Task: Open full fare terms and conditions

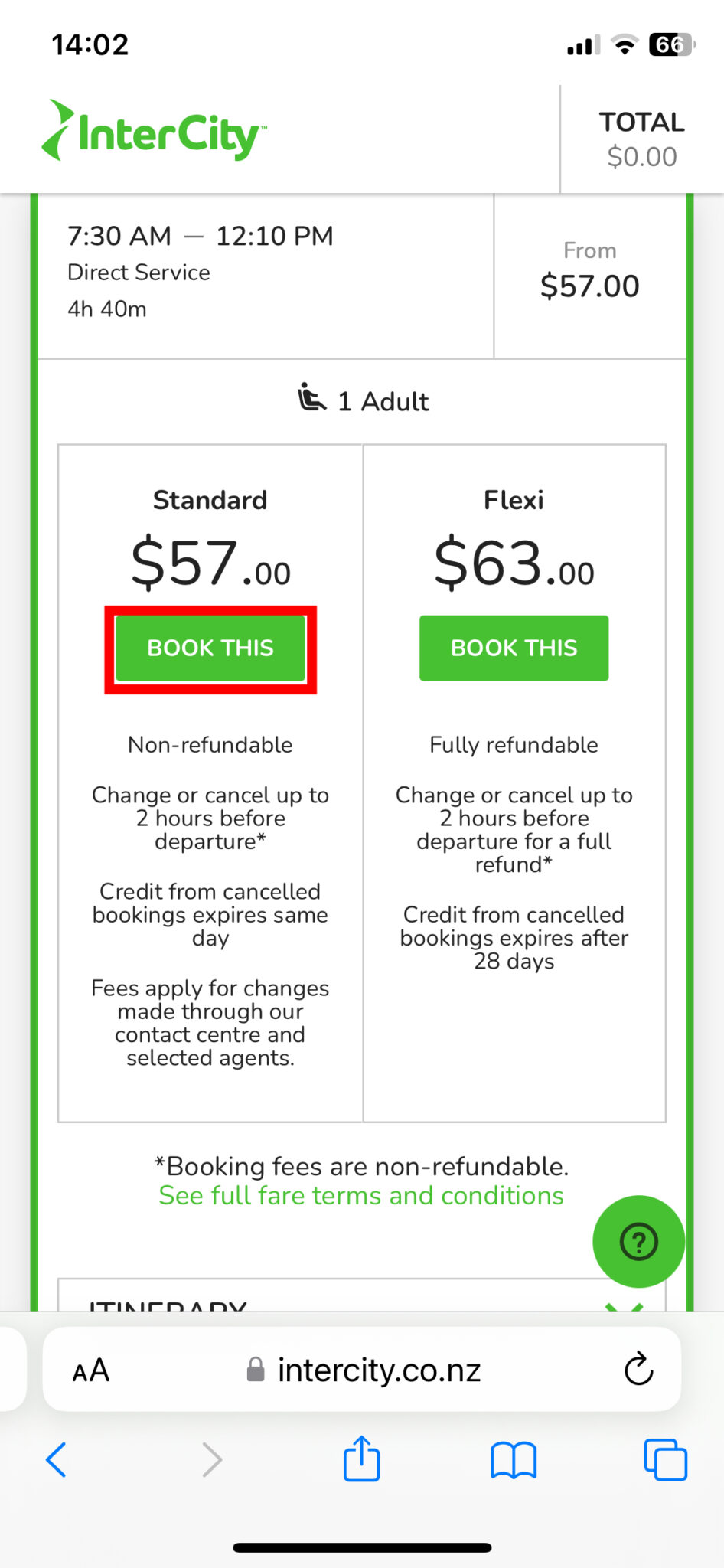Action: tap(361, 1196)
